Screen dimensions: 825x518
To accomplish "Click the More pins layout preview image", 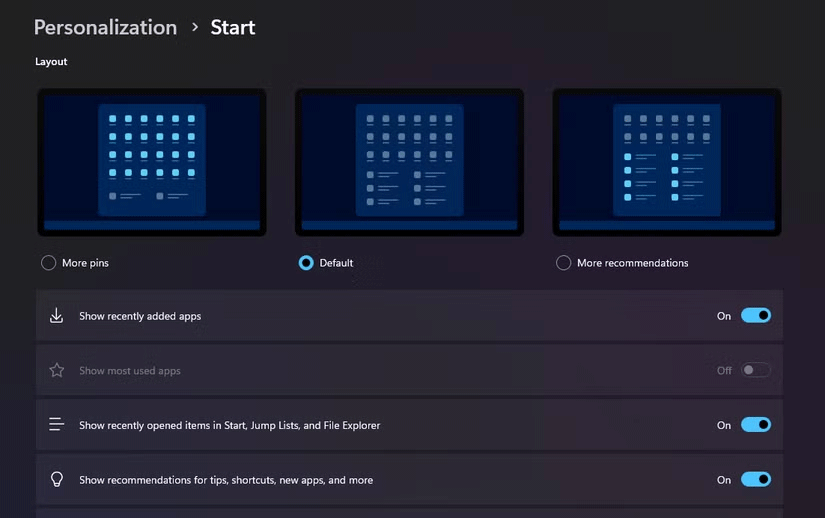I will 152,162.
